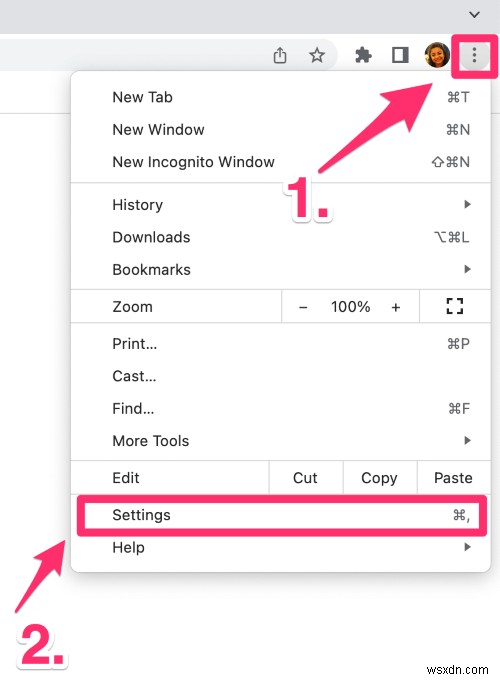500x680 pixels.
Task: Decrease zoom with the minus button
Action: [303, 307]
